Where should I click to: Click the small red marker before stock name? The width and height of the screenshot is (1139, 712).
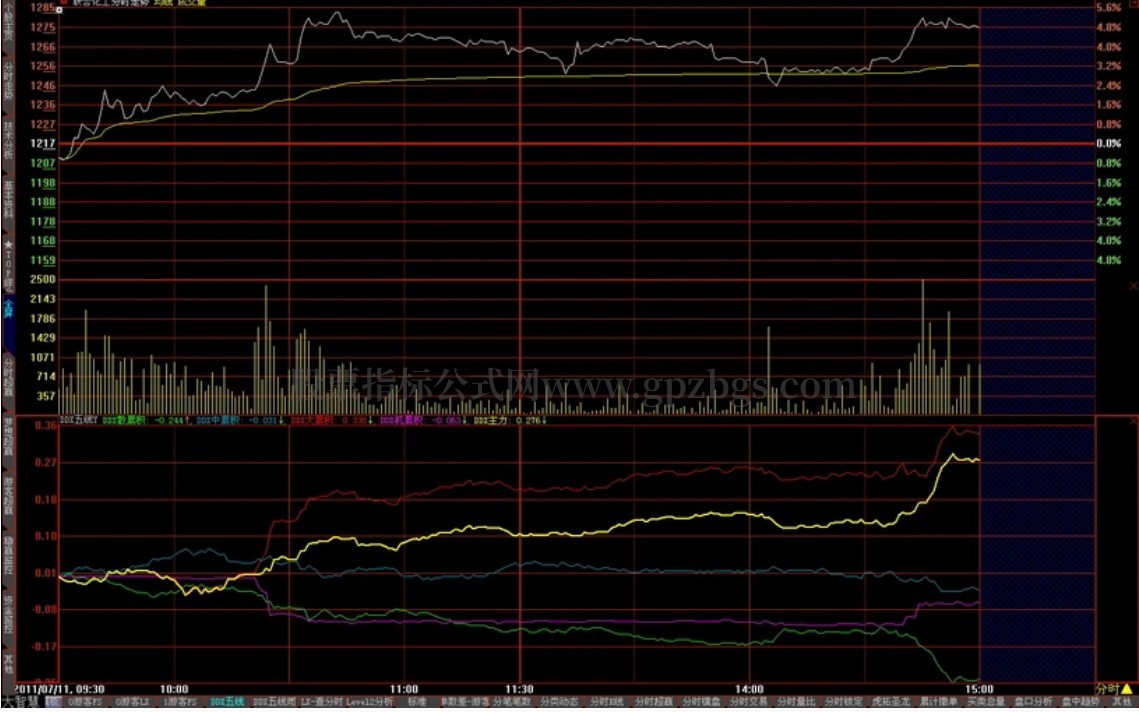(x=63, y=4)
